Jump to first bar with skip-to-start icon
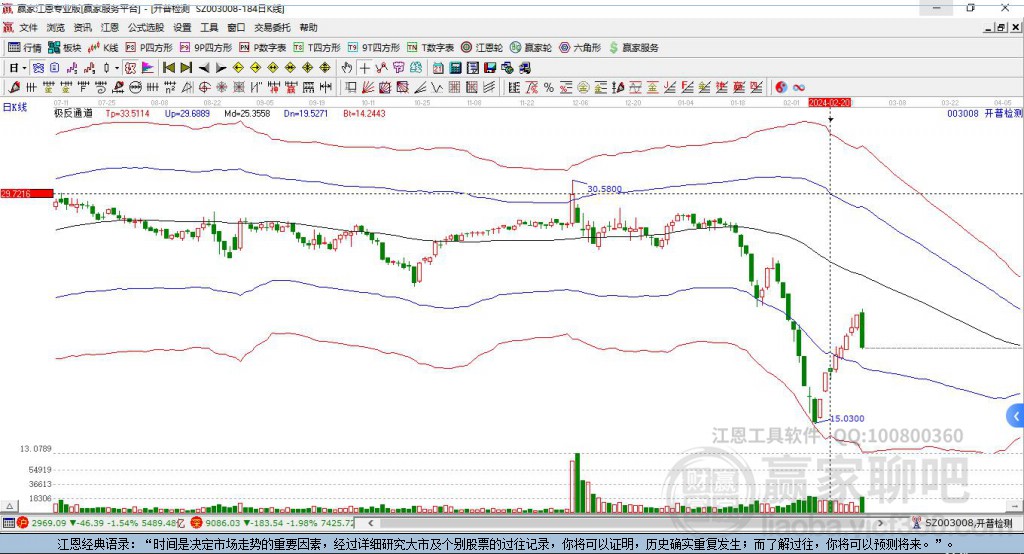 tap(169, 68)
